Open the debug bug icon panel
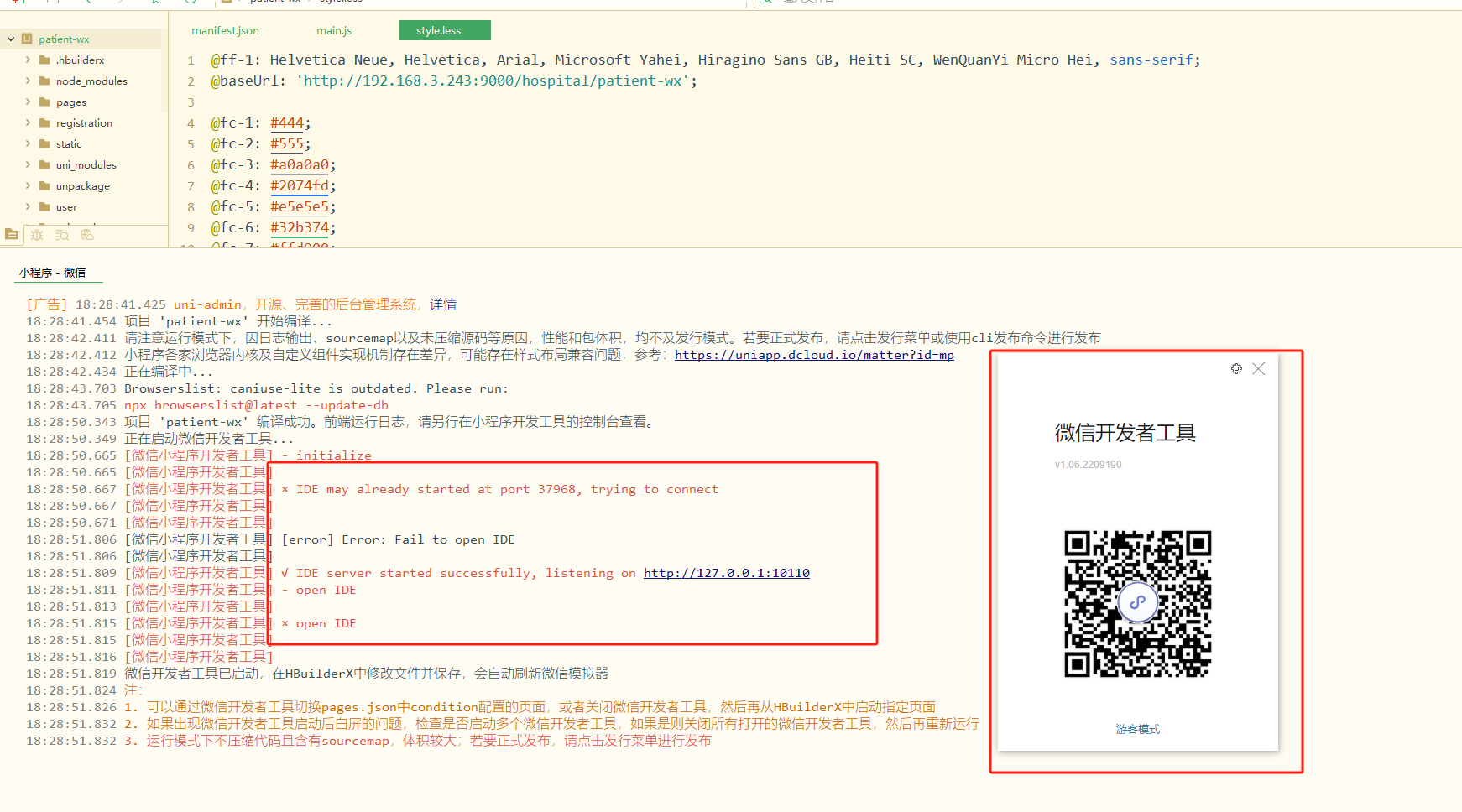The width and height of the screenshot is (1462, 812). pyautogui.click(x=37, y=235)
